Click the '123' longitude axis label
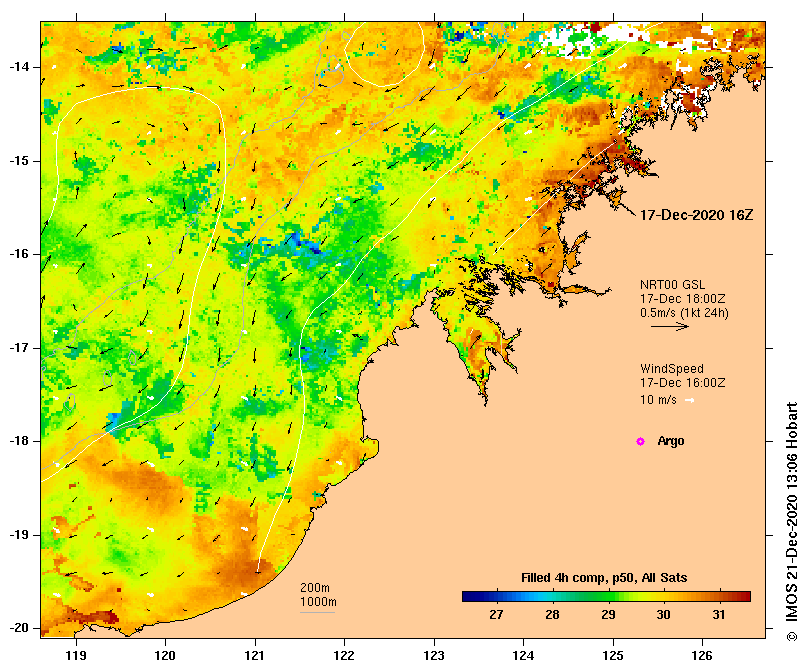The width and height of the screenshot is (809, 672). 434,655
